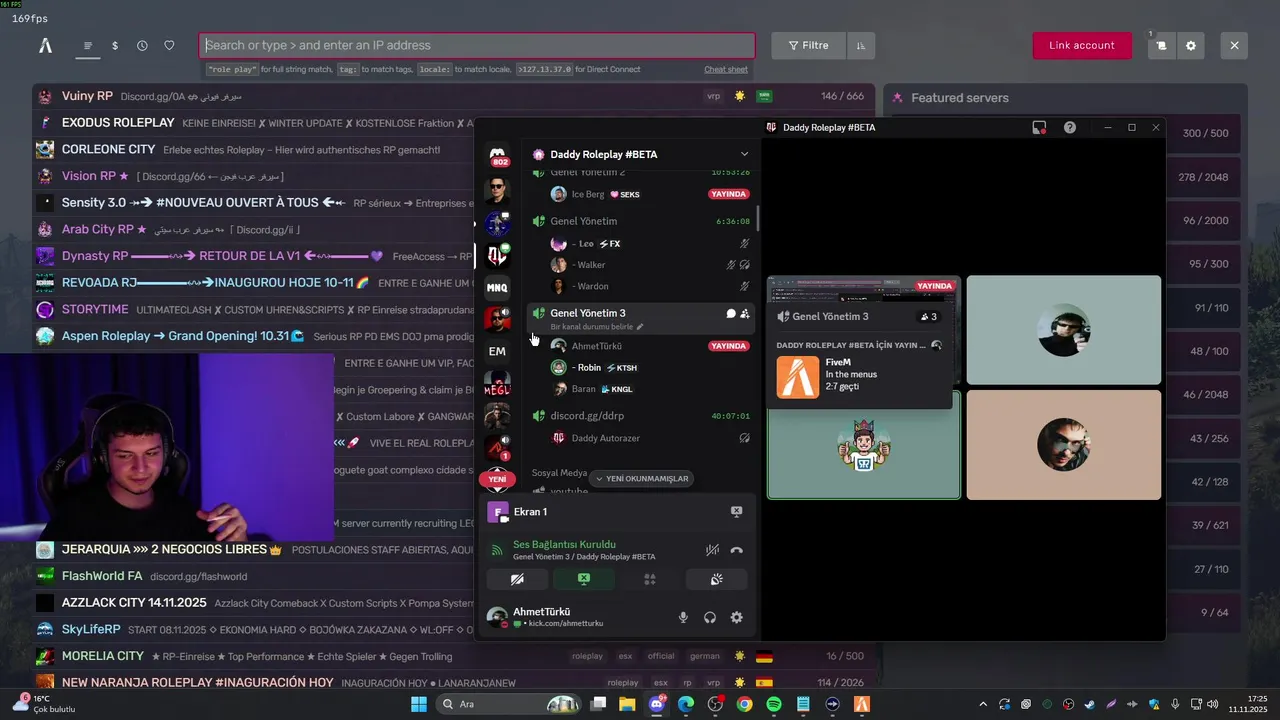The height and width of the screenshot is (720, 1280).
Task: Select the Genel Yönetim 3 voice channel
Action: [x=641, y=318]
